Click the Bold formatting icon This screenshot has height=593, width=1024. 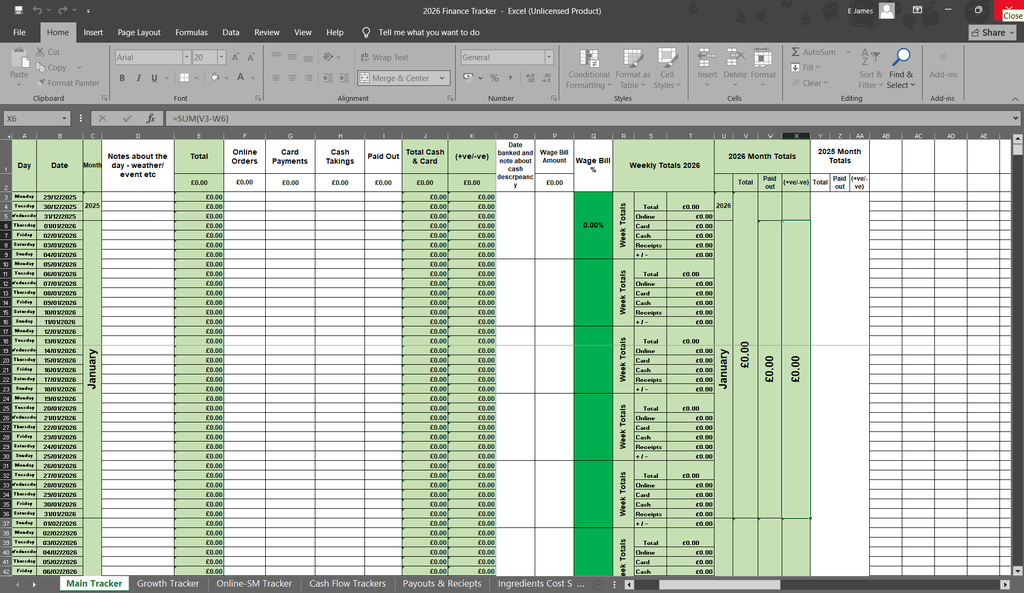point(124,77)
